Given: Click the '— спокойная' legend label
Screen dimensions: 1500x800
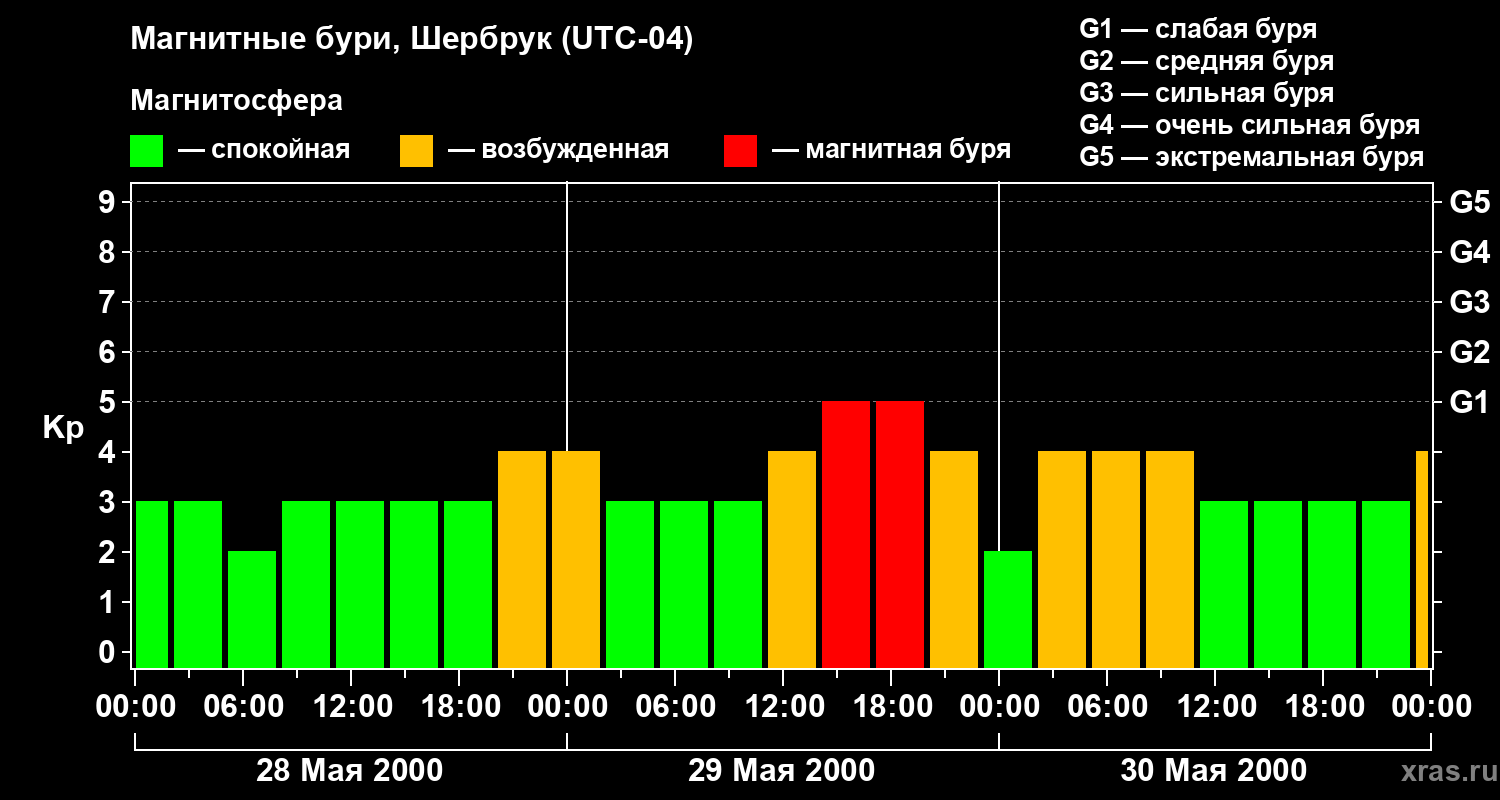Looking at the screenshot, I should (x=264, y=150).
